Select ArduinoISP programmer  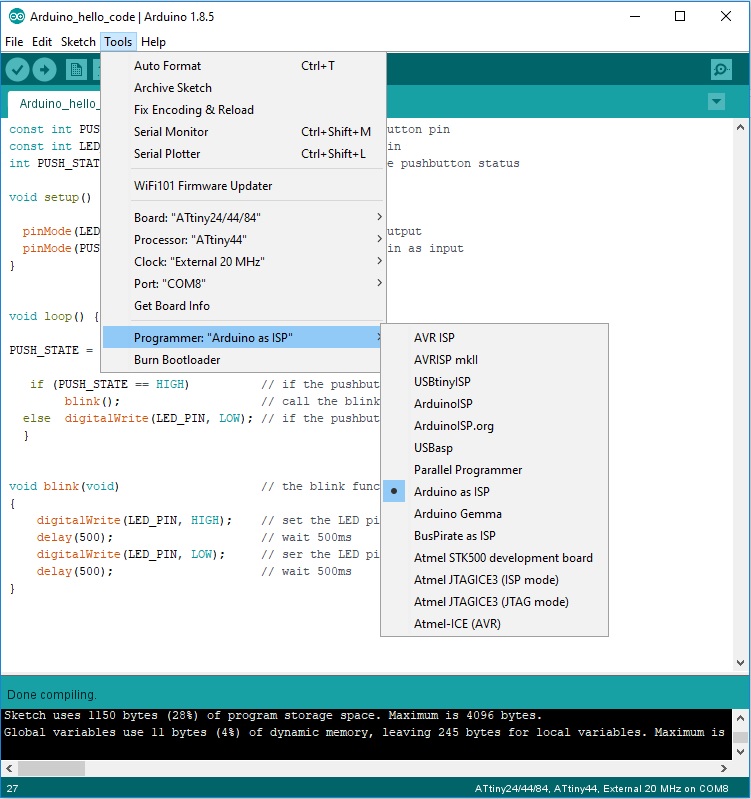tap(494, 403)
